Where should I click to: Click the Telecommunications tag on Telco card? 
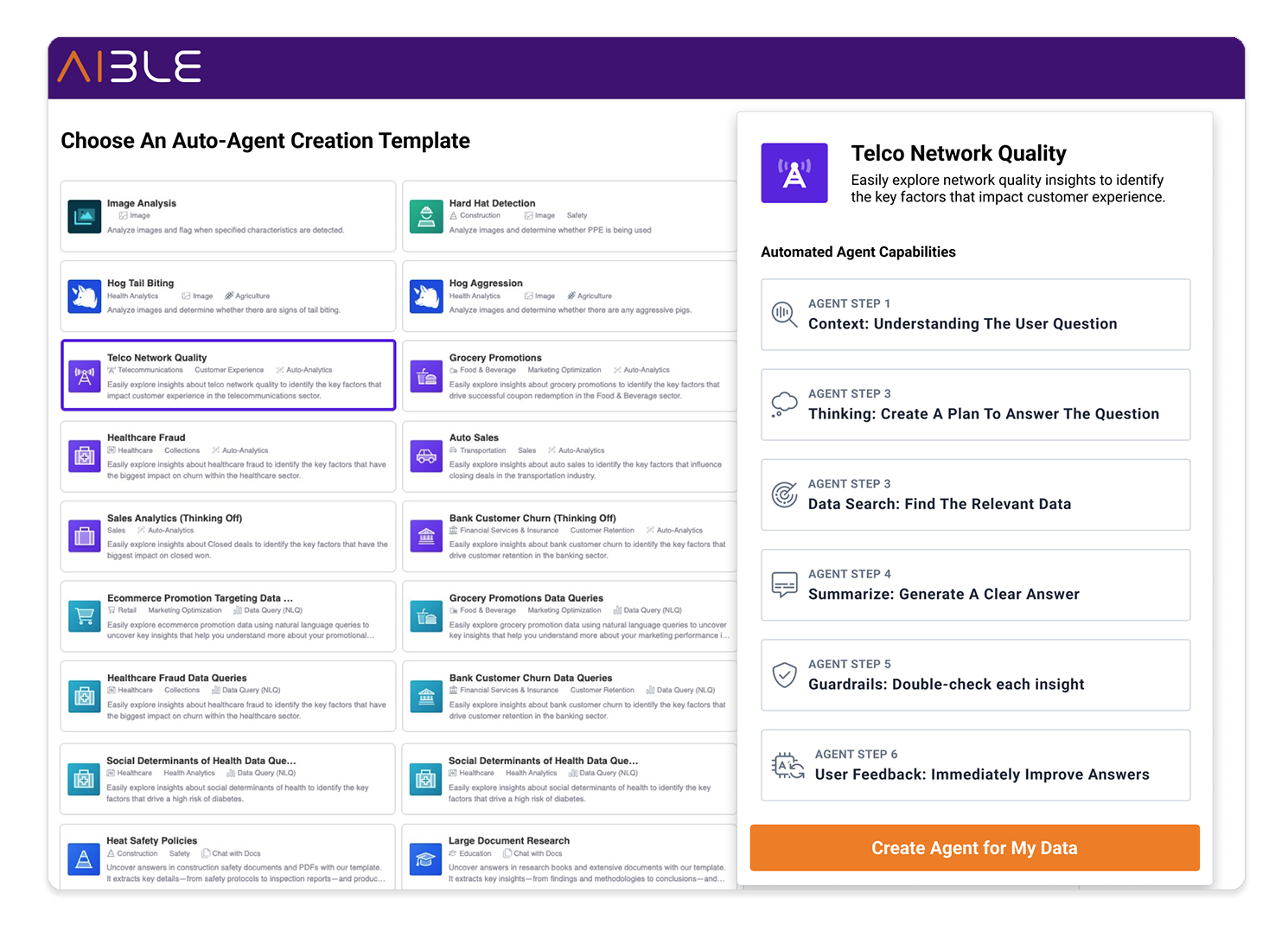[145, 370]
